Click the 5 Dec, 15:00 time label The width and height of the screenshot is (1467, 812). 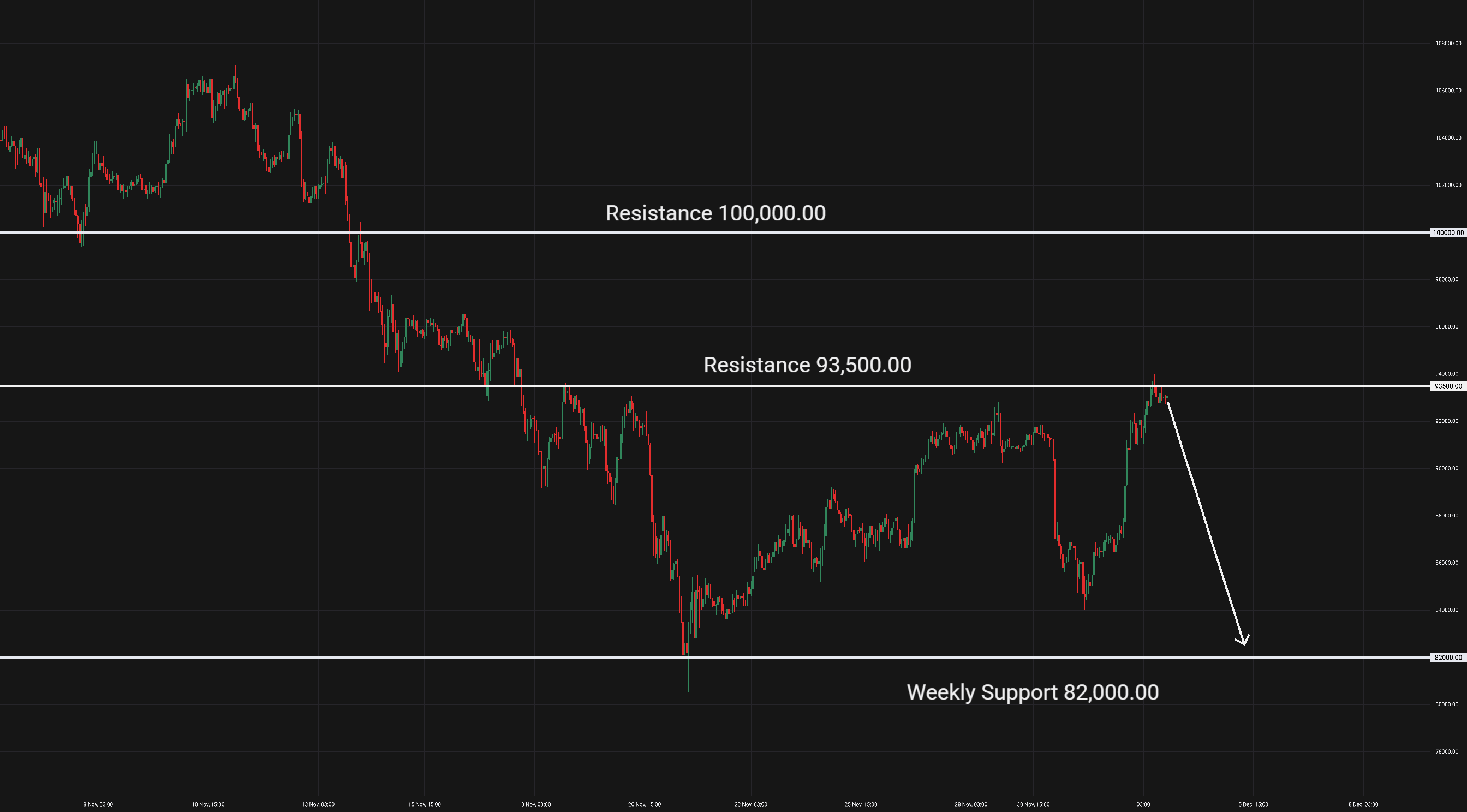coord(1253,804)
